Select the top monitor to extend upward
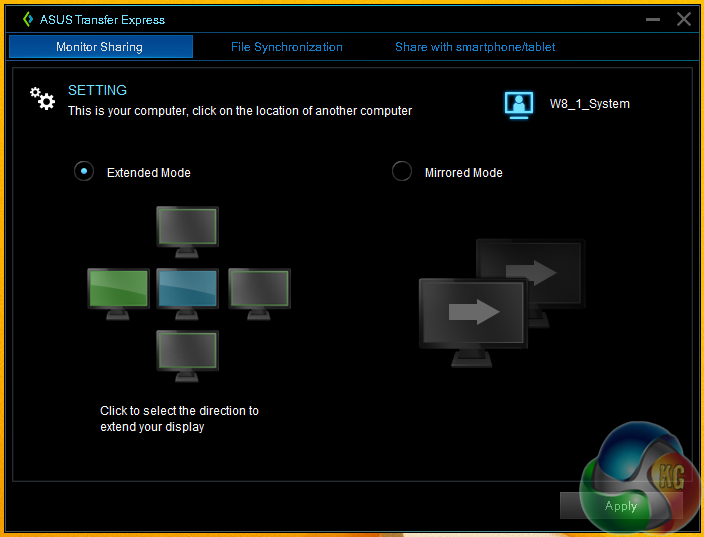This screenshot has width=704, height=537. point(187,232)
